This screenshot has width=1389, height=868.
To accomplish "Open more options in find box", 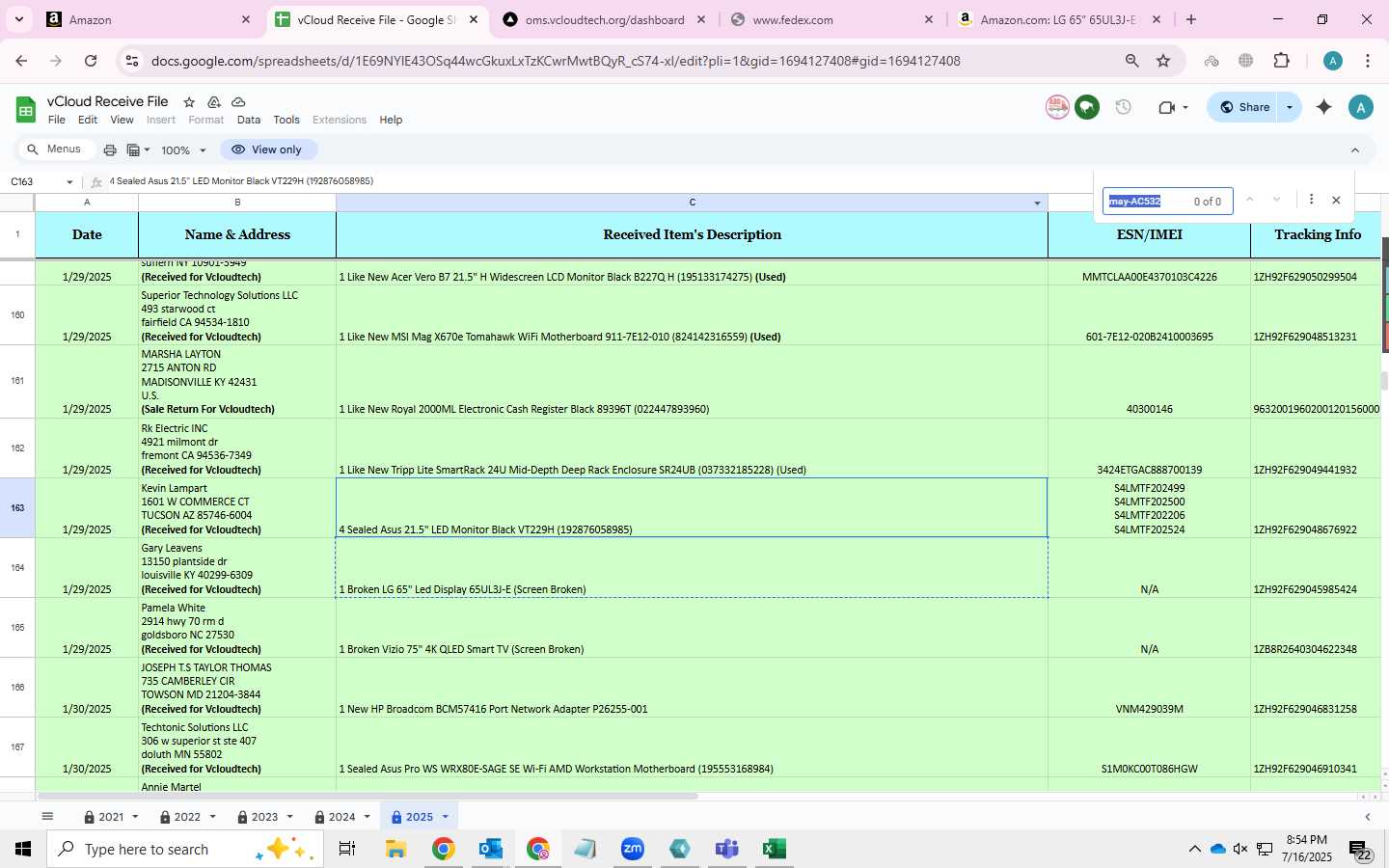I will pos(1311,200).
